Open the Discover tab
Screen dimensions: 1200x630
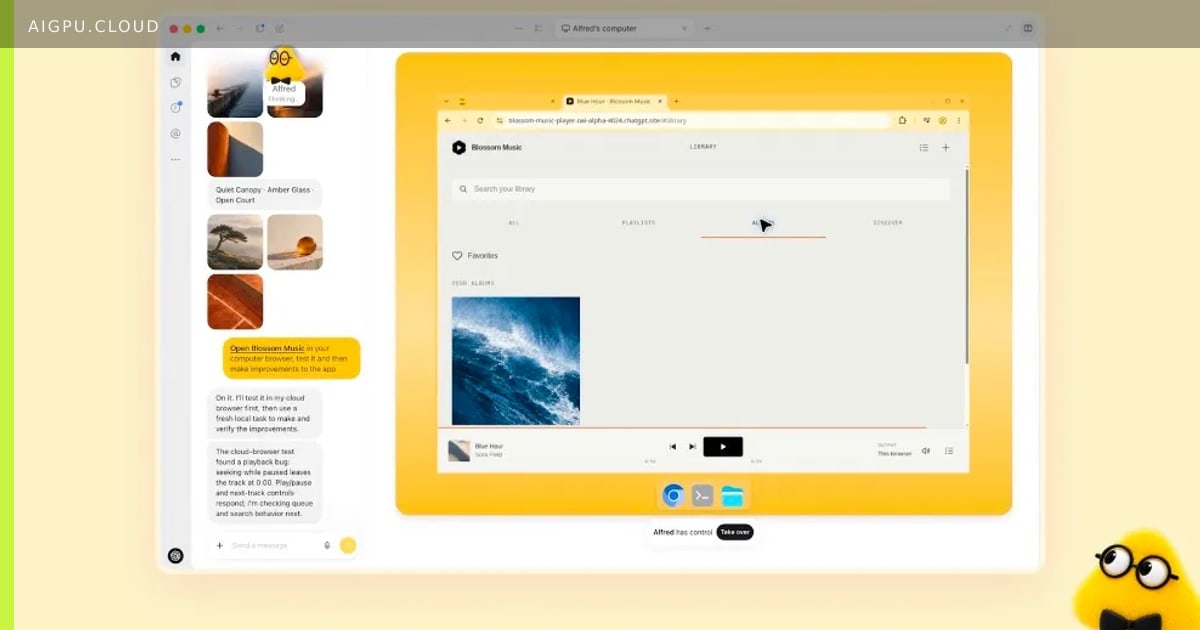click(887, 223)
